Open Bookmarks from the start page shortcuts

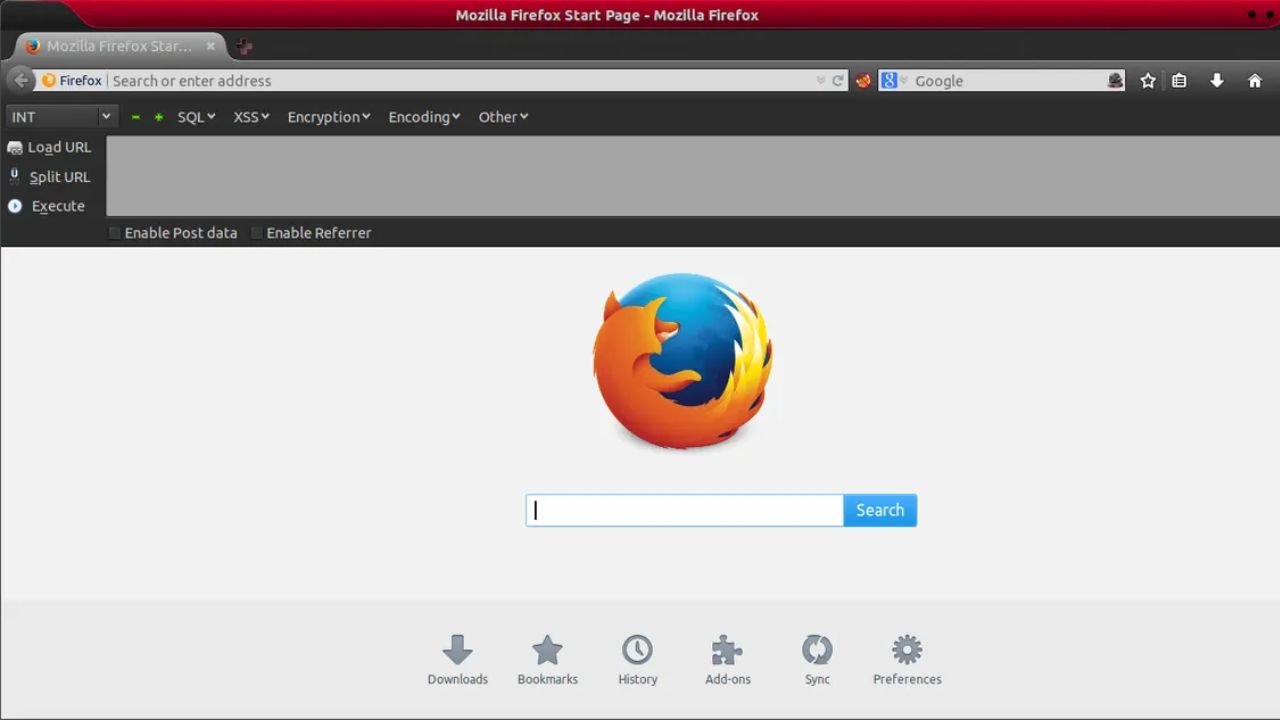tap(548, 660)
